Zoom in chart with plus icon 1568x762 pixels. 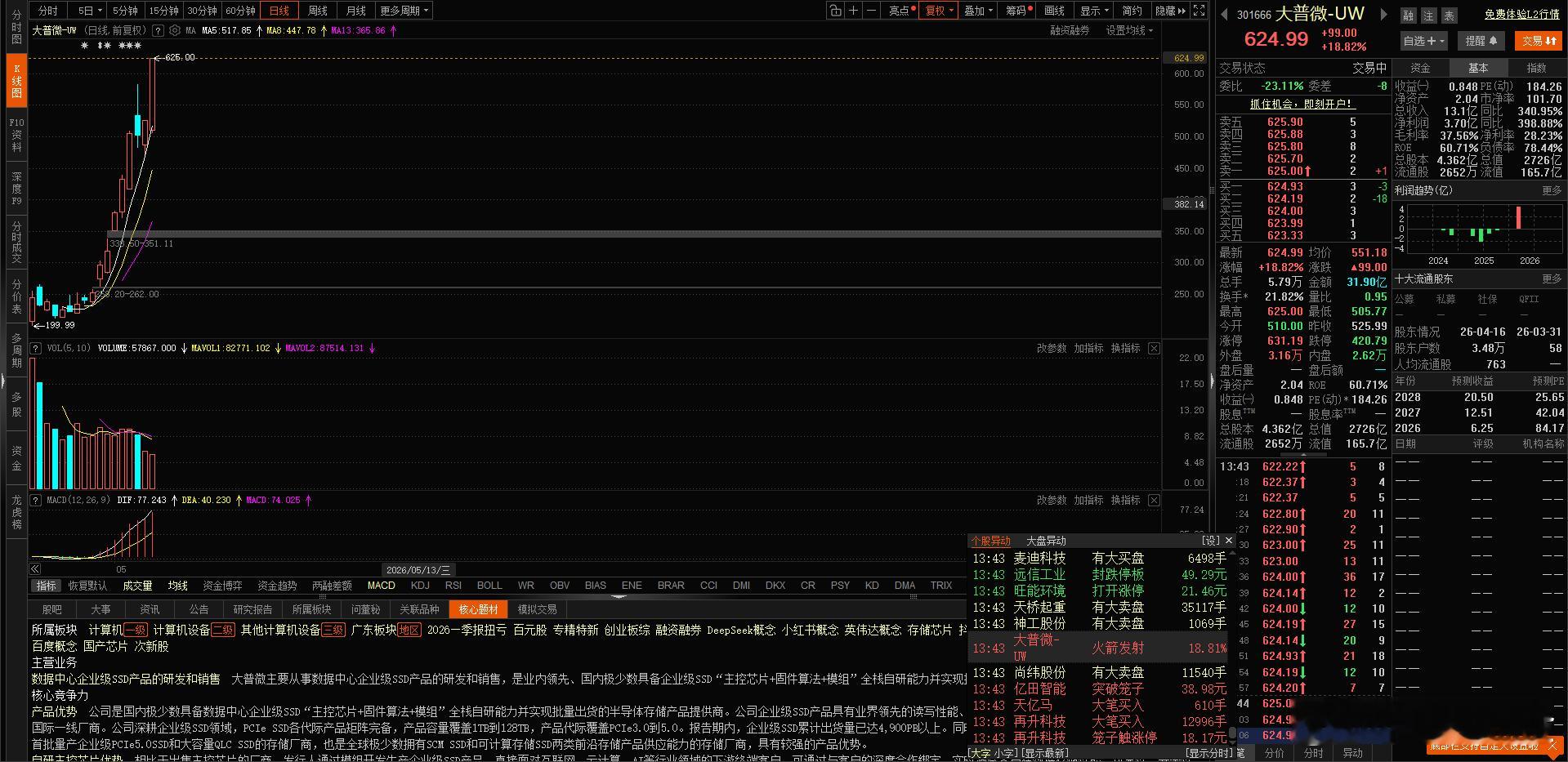tap(853, 11)
